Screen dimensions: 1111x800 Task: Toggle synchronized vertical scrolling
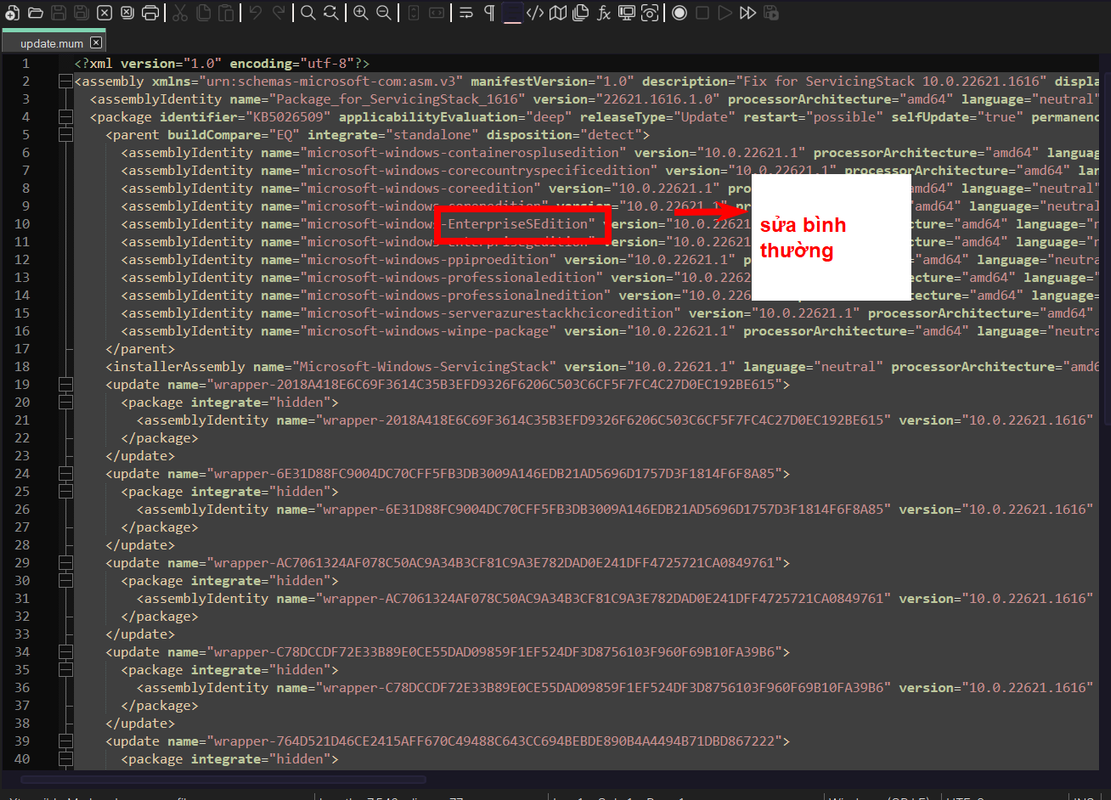(414, 13)
